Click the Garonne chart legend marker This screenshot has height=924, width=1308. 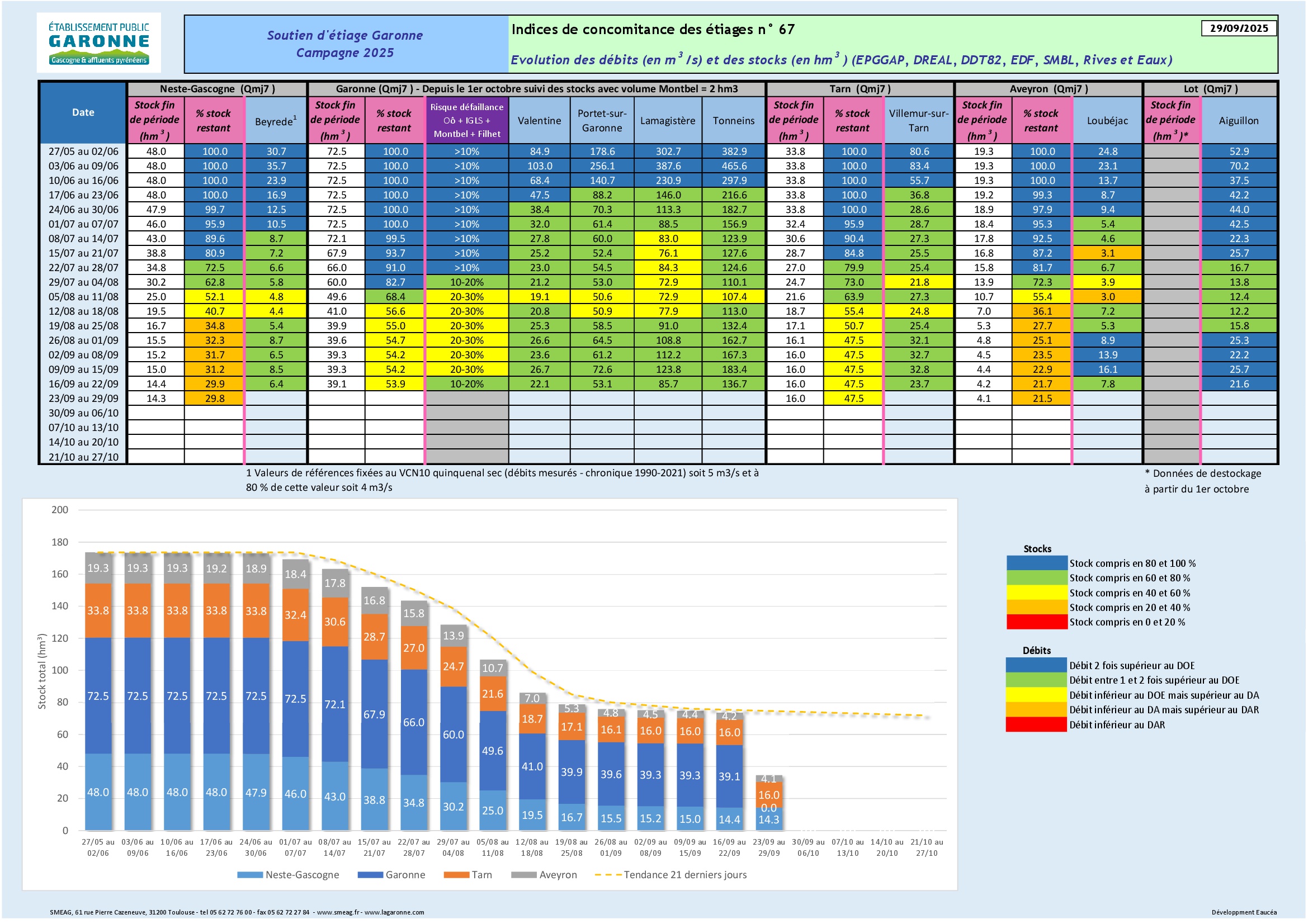(x=370, y=875)
